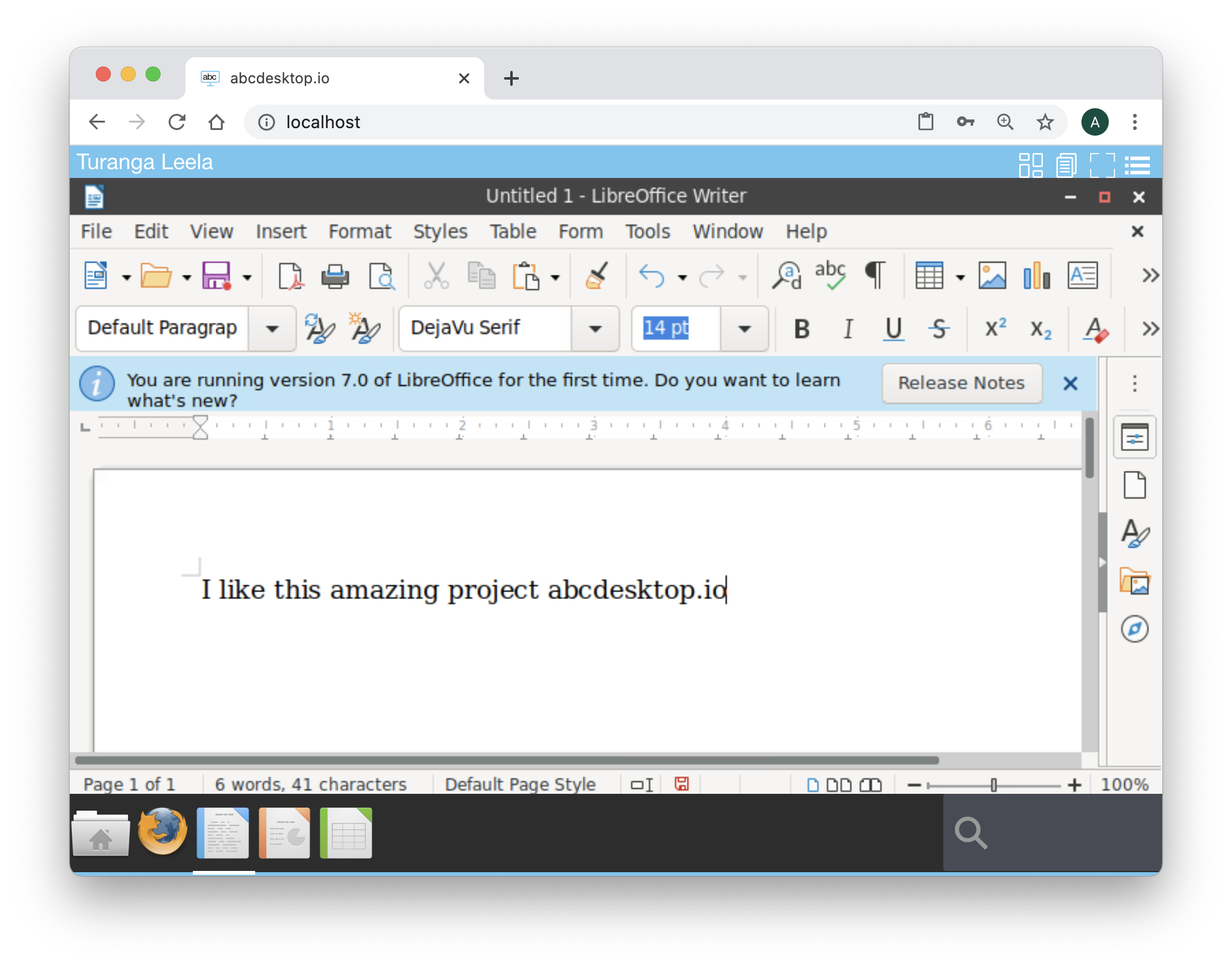
Task: Open the font size dropdown list
Action: (744, 328)
